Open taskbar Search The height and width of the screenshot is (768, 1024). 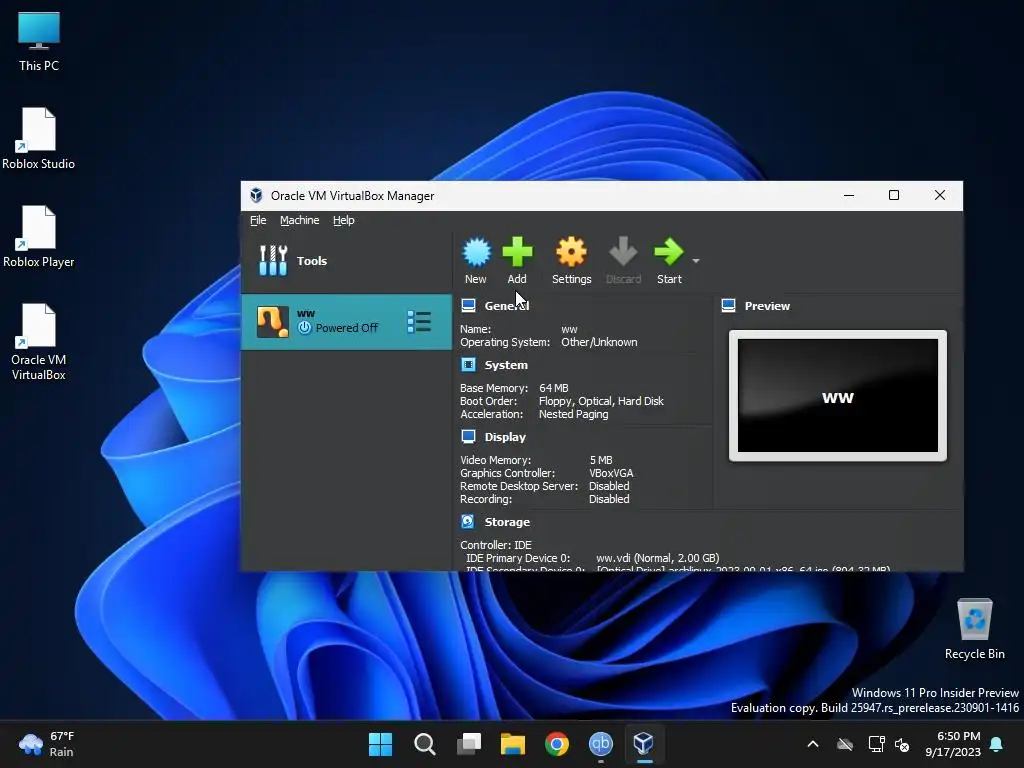coord(424,744)
